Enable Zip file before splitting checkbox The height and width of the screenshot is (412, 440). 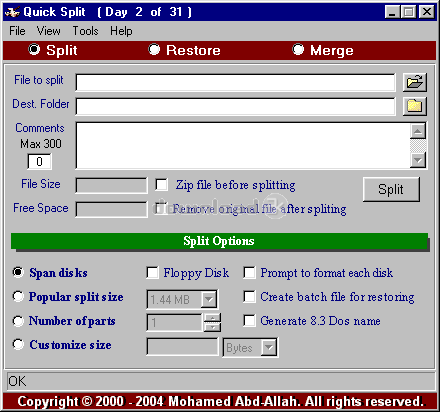pos(162,185)
